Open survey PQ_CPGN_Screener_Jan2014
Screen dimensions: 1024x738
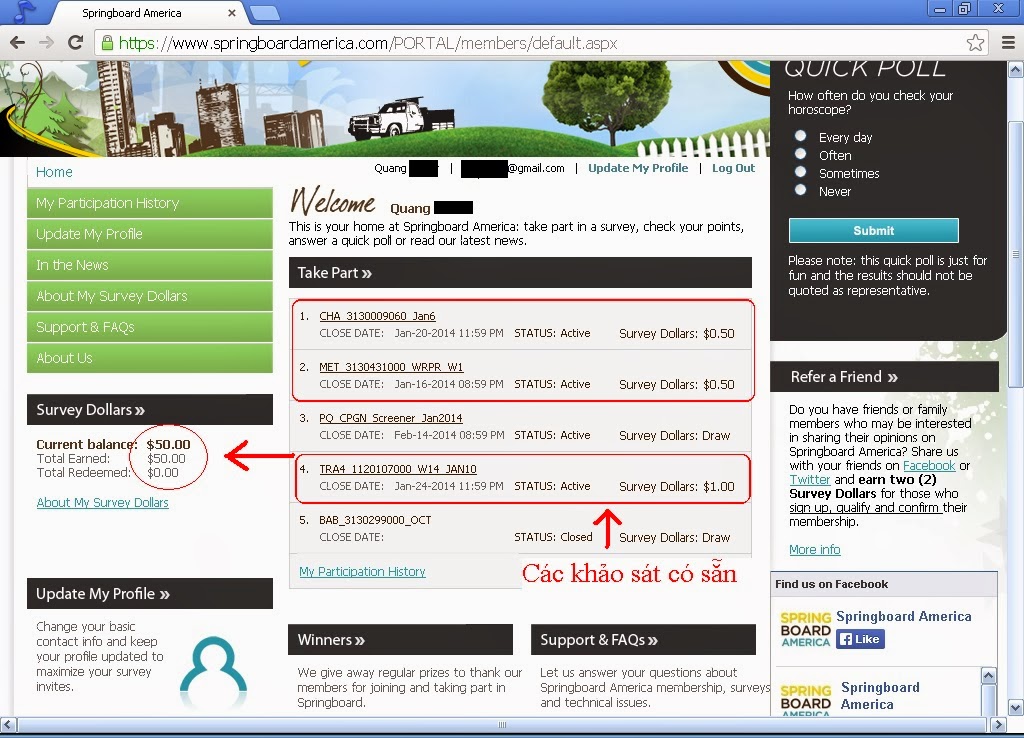click(x=391, y=418)
